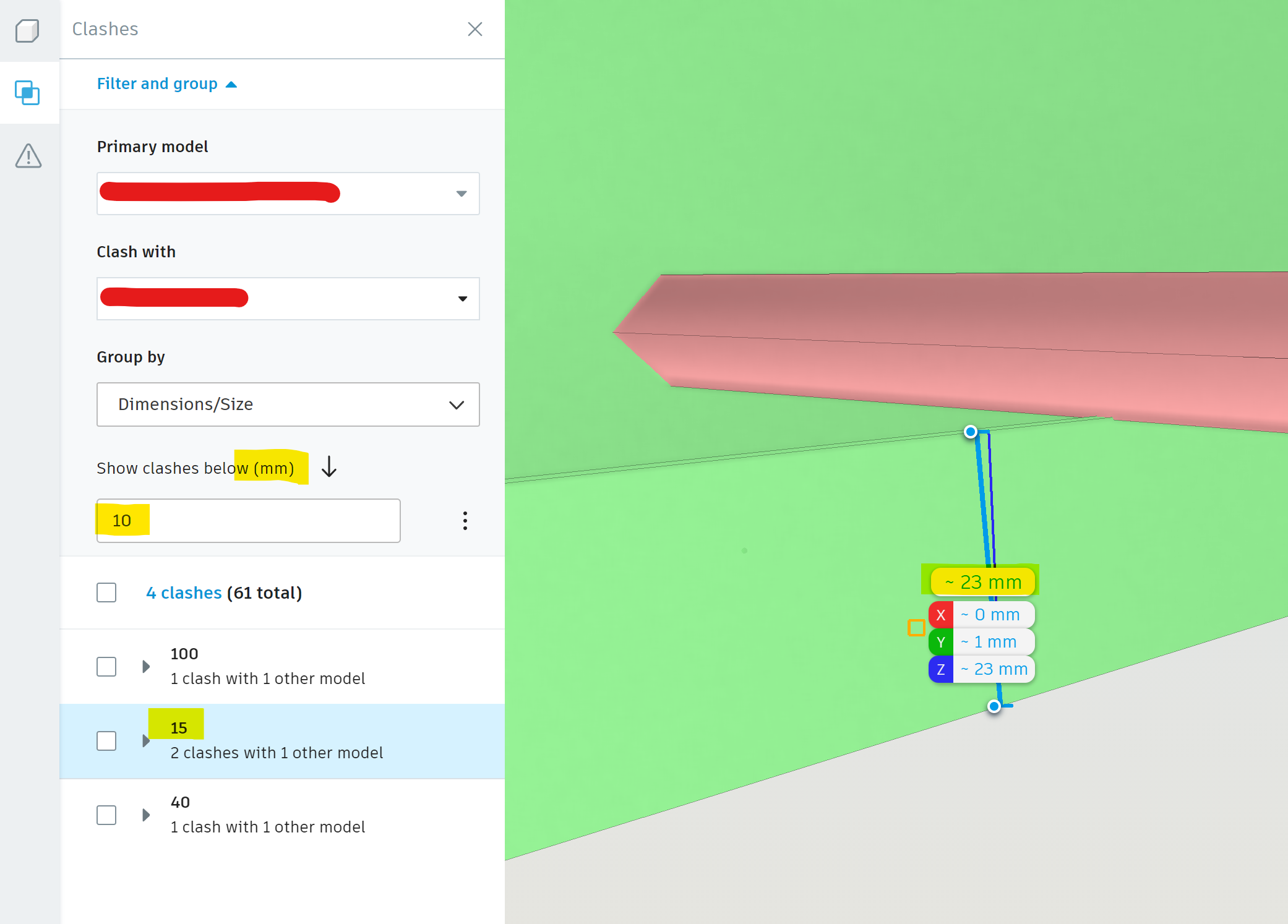The image size is (1288, 924).
Task: Expand the 100 clash group row
Action: pos(145,666)
